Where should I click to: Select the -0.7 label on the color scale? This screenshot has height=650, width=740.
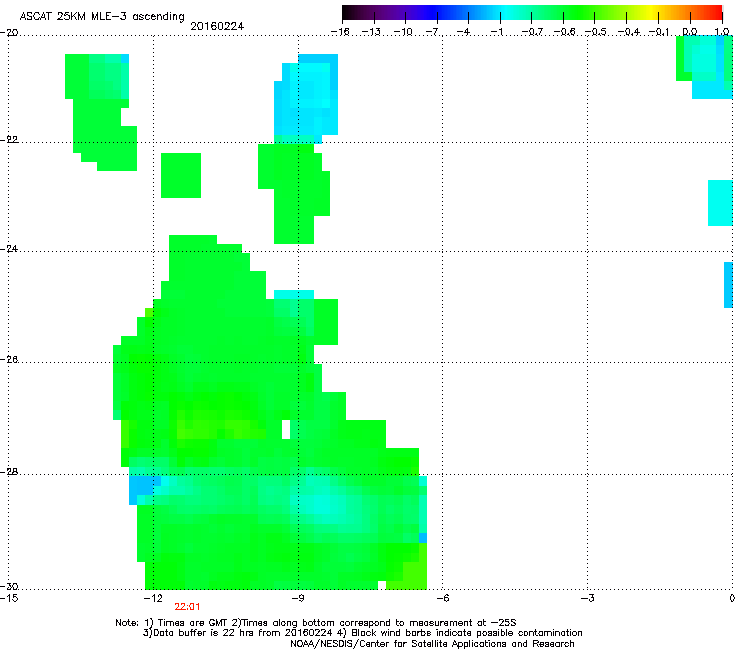532,32
